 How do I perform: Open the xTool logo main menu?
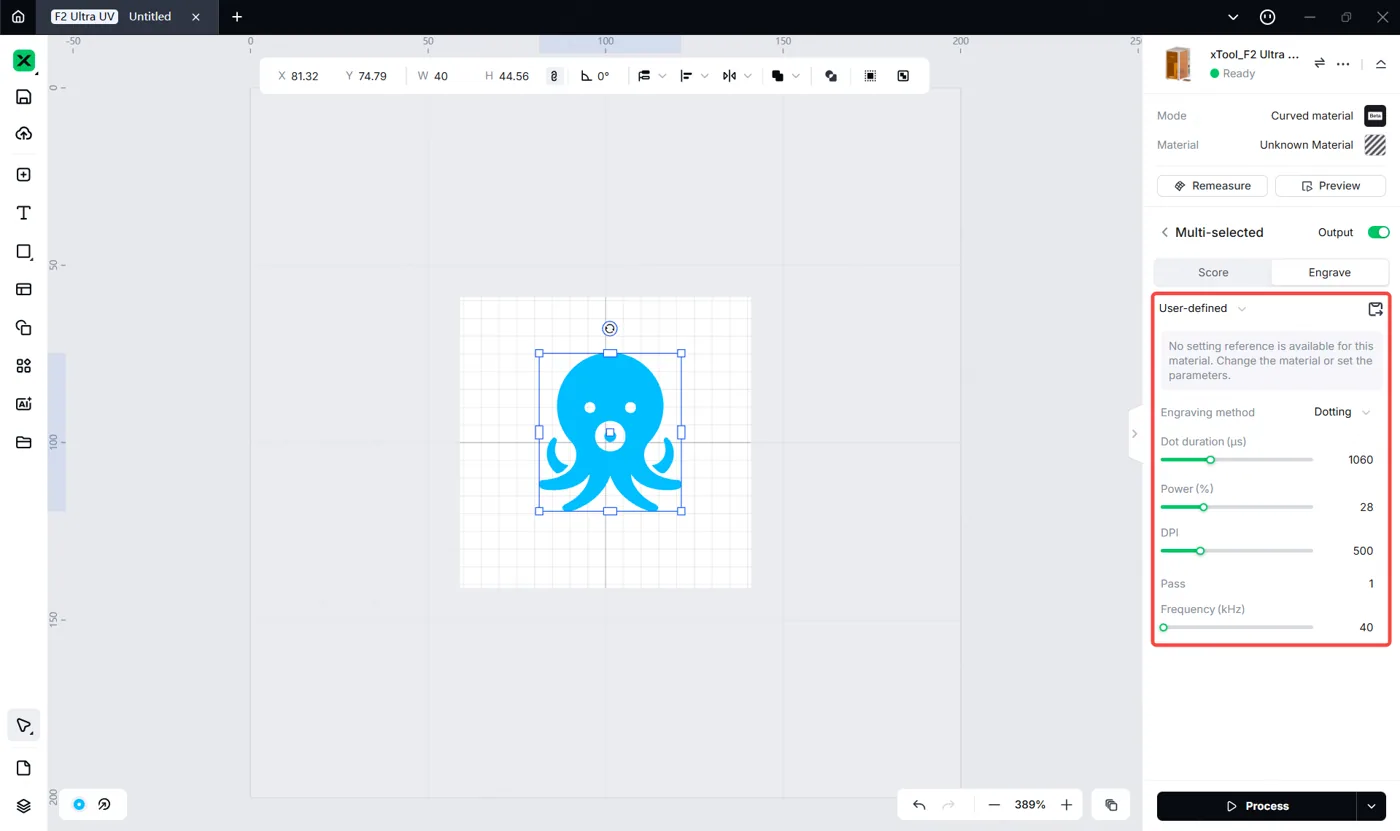(24, 61)
